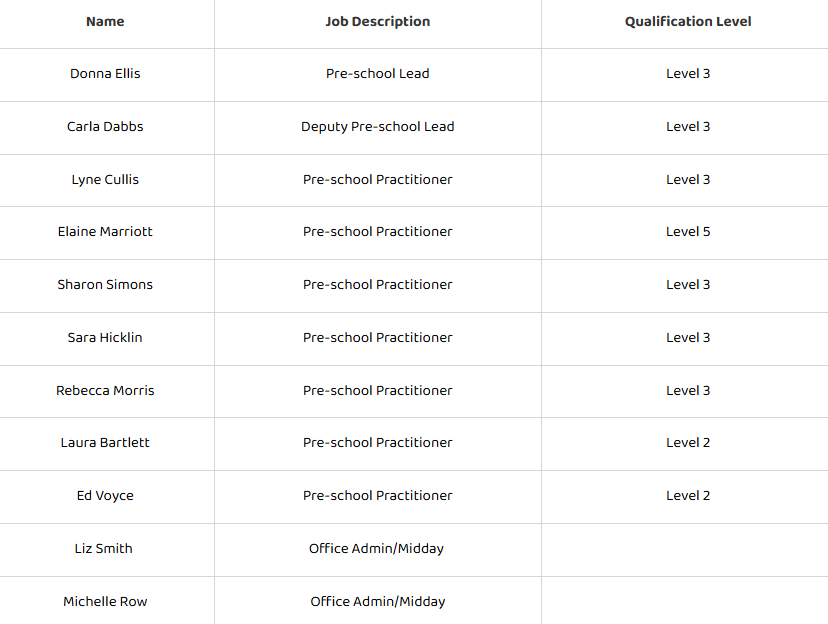Click Liz Smith's Office Admin/Midday cell
The width and height of the screenshot is (828, 624).
click(376, 549)
